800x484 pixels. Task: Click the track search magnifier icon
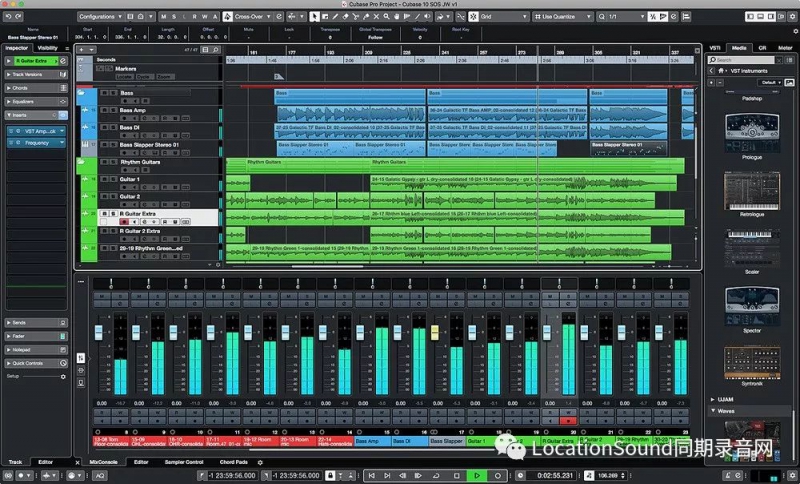216,49
